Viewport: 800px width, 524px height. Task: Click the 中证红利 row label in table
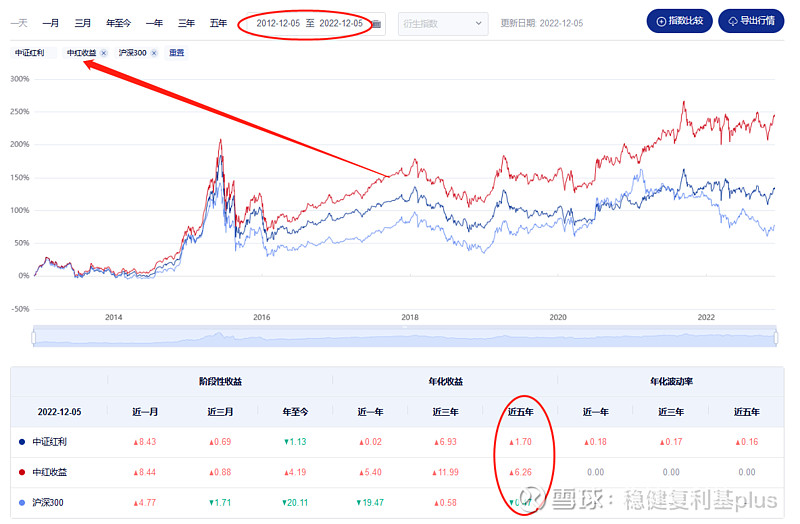49,442
